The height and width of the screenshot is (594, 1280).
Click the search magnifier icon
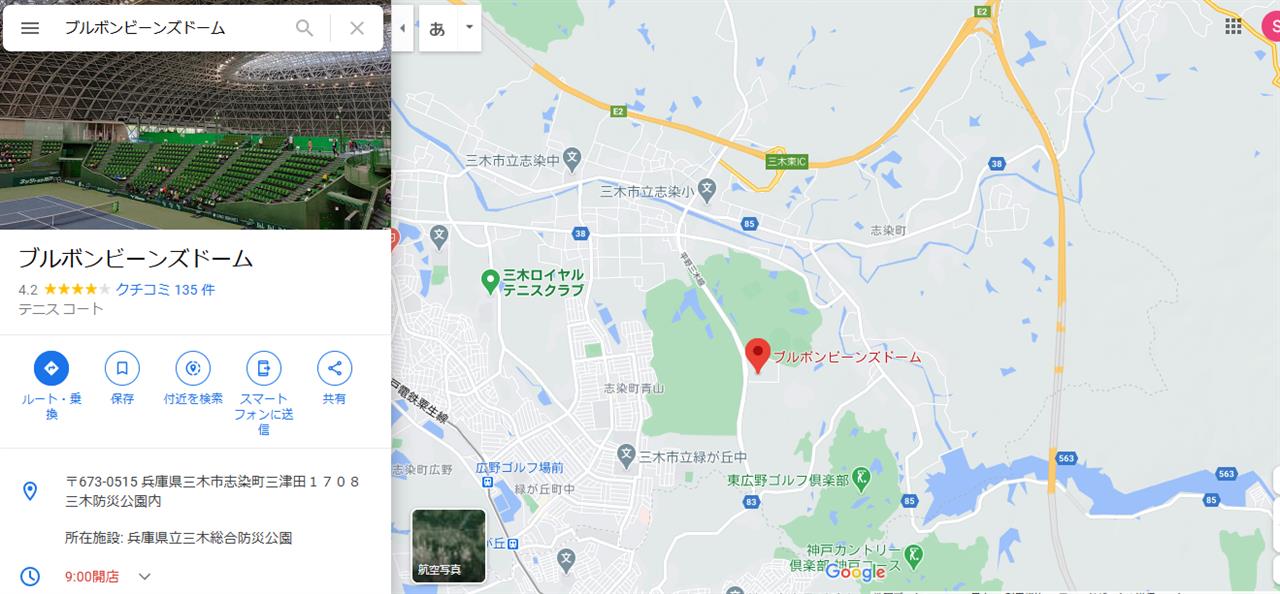click(305, 28)
